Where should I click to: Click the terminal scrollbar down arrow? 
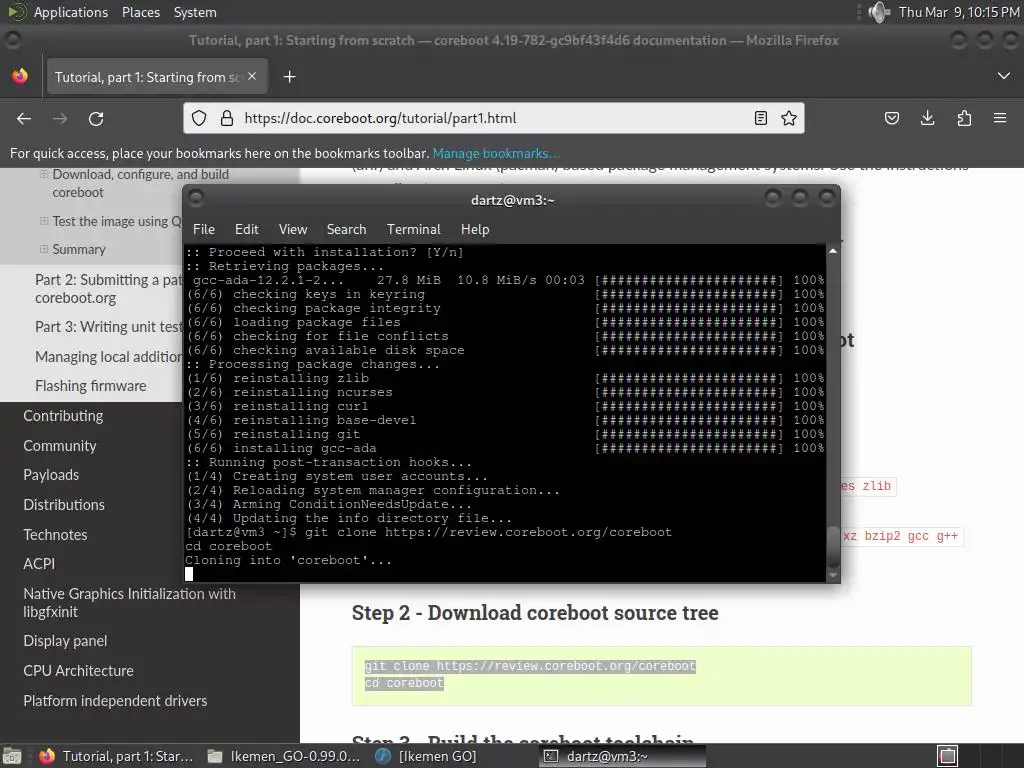pos(833,575)
